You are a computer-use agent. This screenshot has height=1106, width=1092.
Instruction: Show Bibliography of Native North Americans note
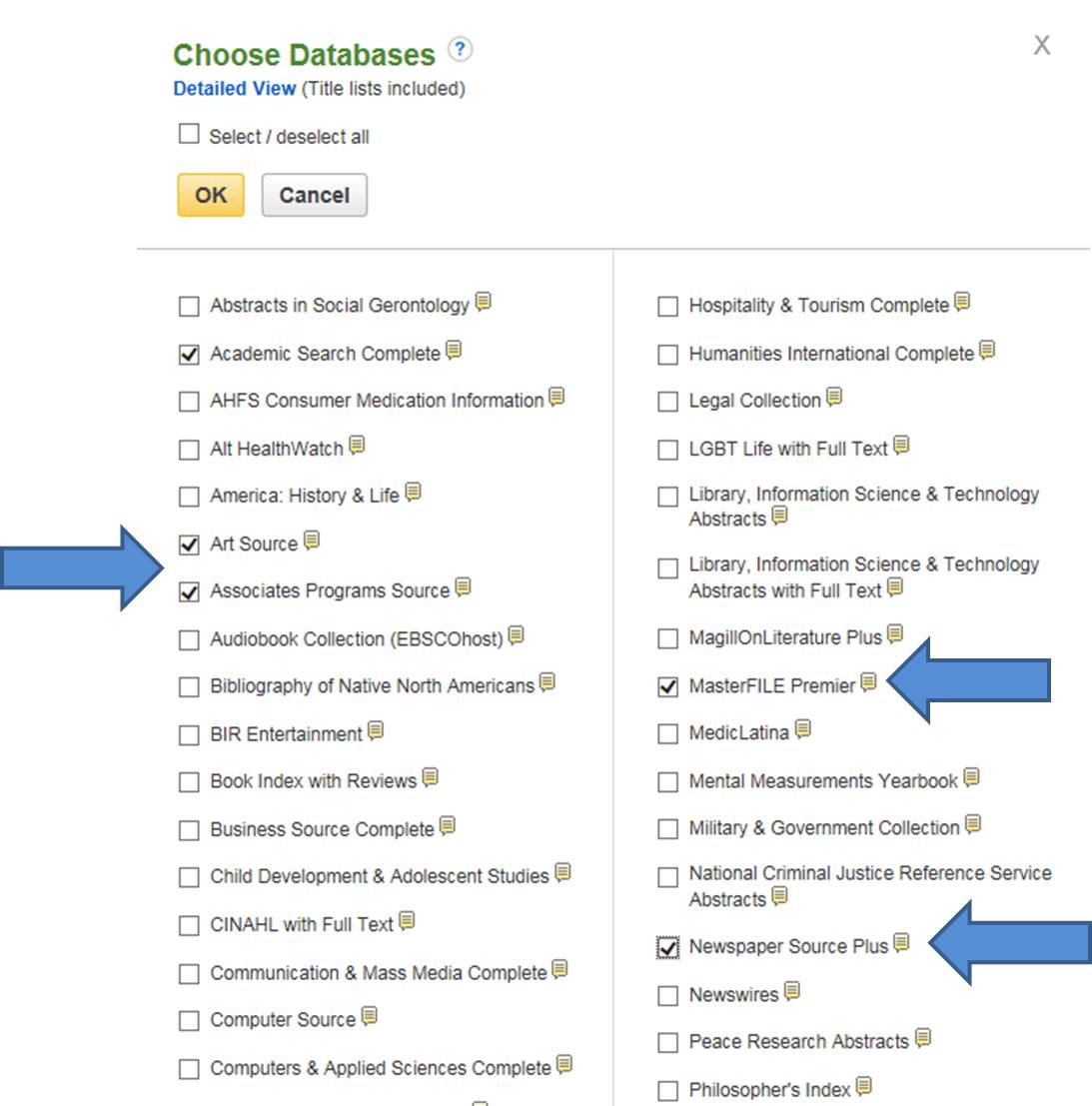(x=547, y=682)
